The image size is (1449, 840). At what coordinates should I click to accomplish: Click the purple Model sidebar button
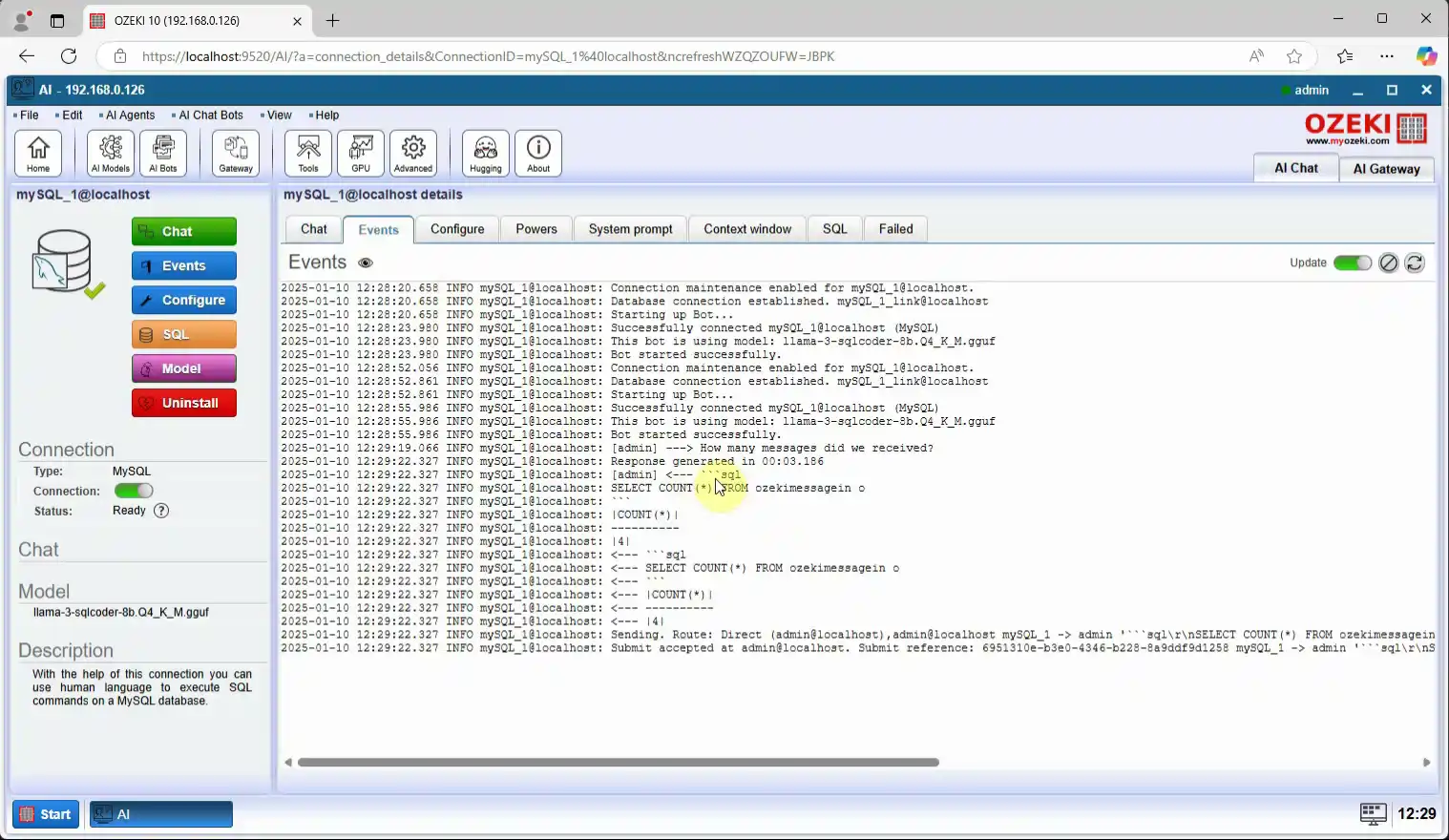pos(184,368)
